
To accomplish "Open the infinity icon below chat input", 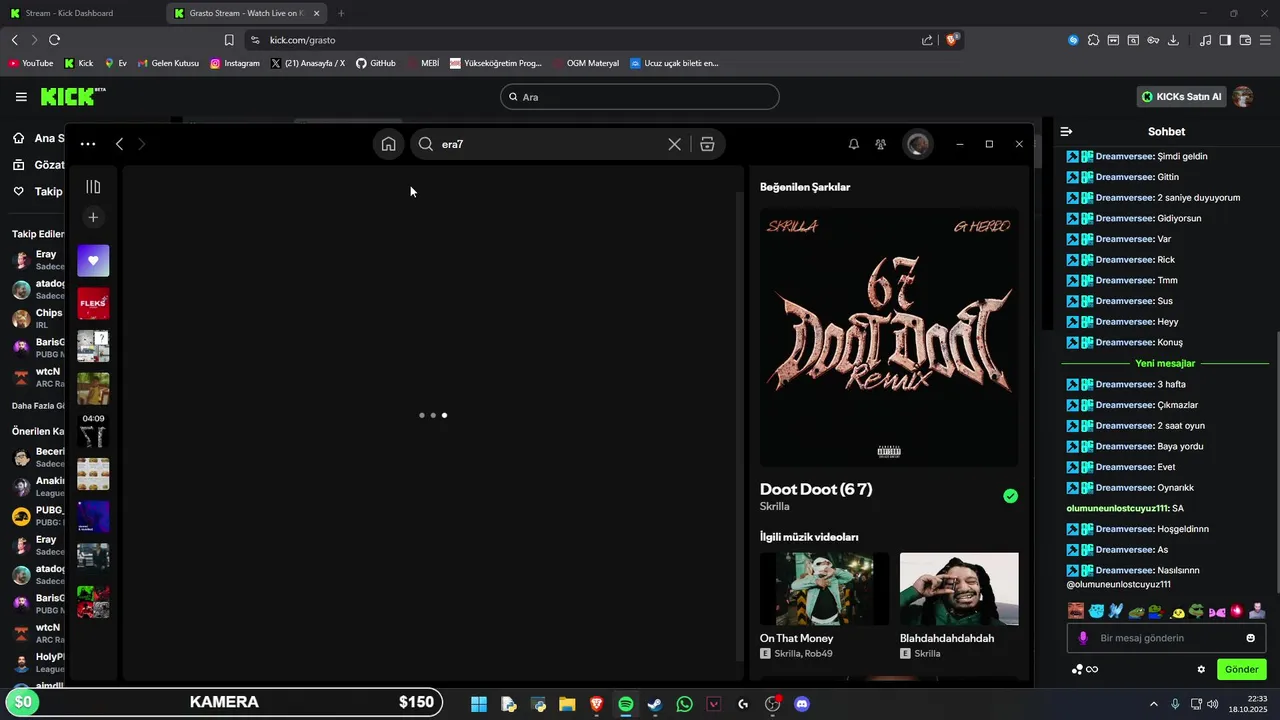I will click(1092, 670).
